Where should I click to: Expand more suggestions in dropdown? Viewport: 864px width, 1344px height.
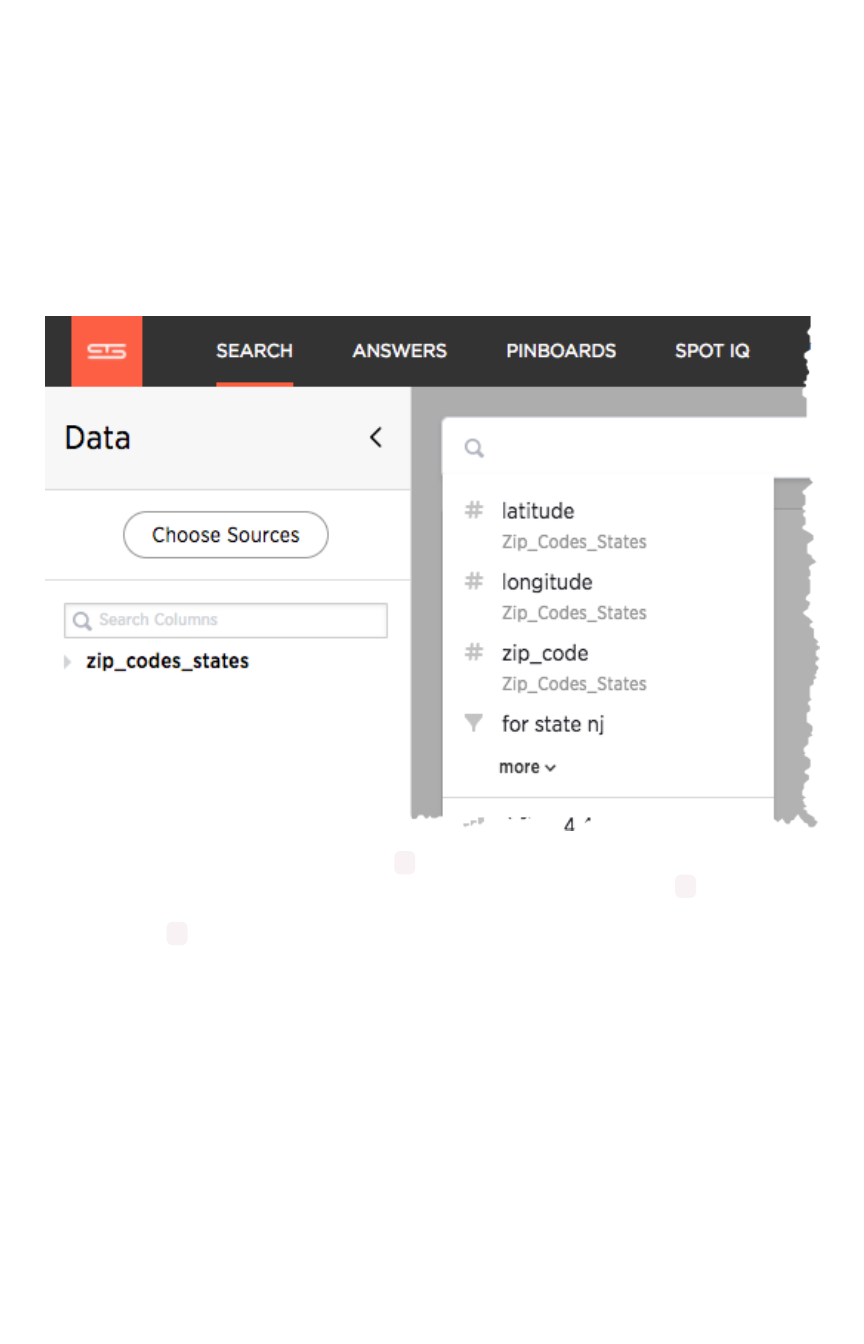pyautogui.click(x=527, y=767)
